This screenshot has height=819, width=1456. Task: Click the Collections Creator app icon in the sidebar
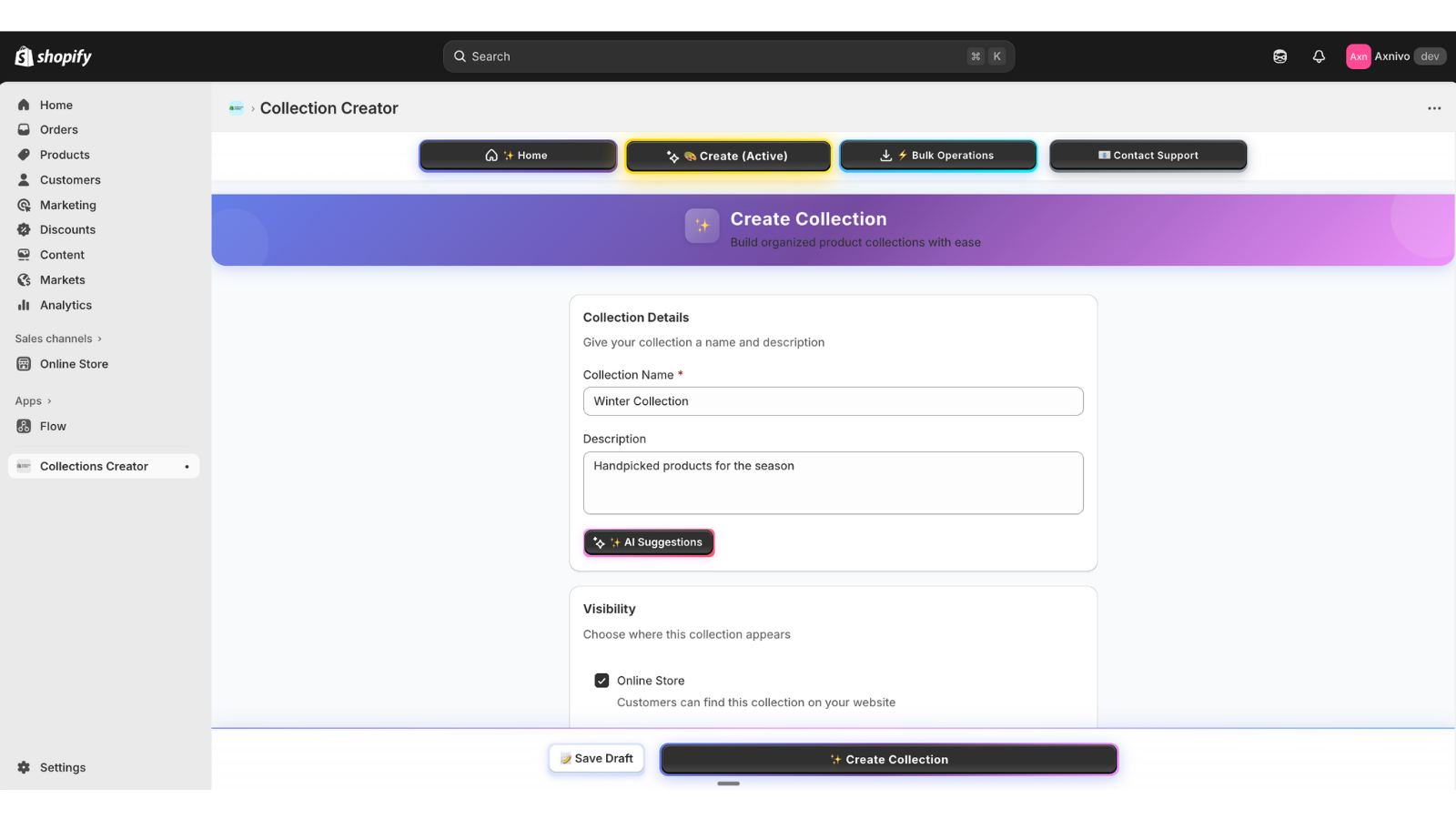point(24,466)
